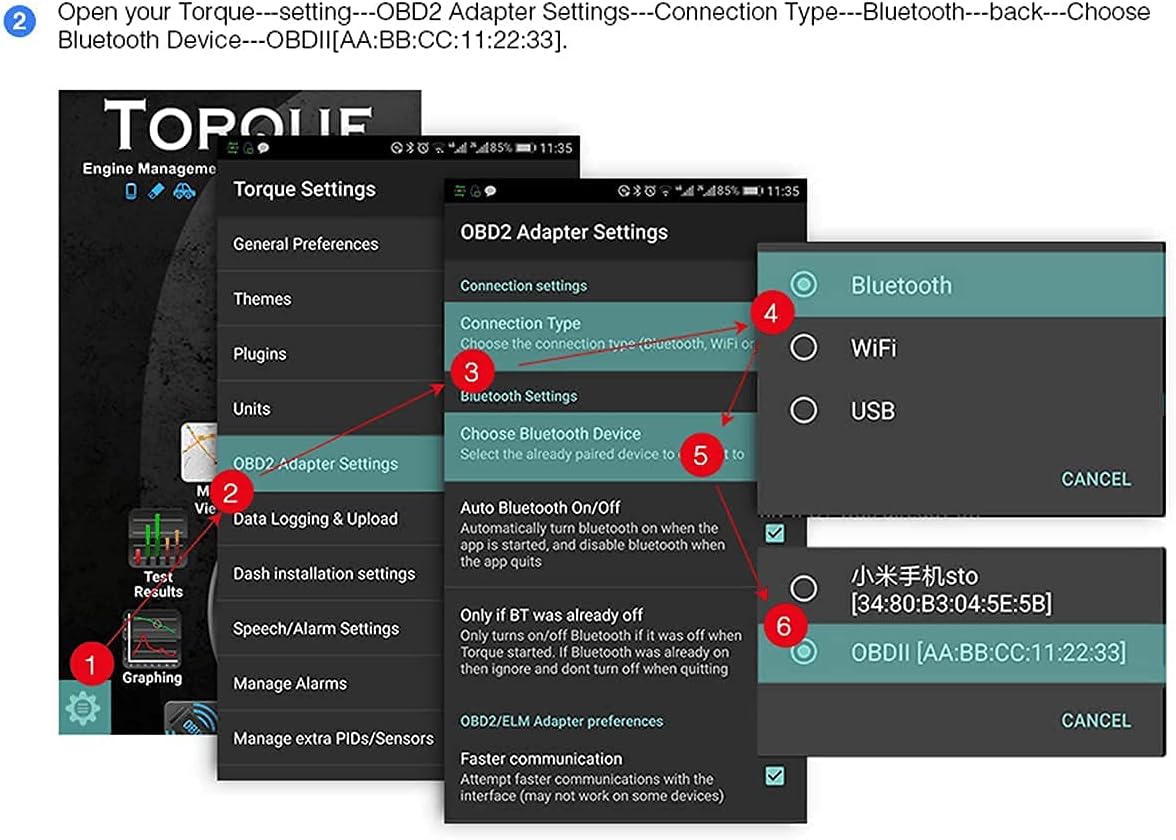Open the Themes settings entry
The width and height of the screenshot is (1176, 840).
click(262, 299)
